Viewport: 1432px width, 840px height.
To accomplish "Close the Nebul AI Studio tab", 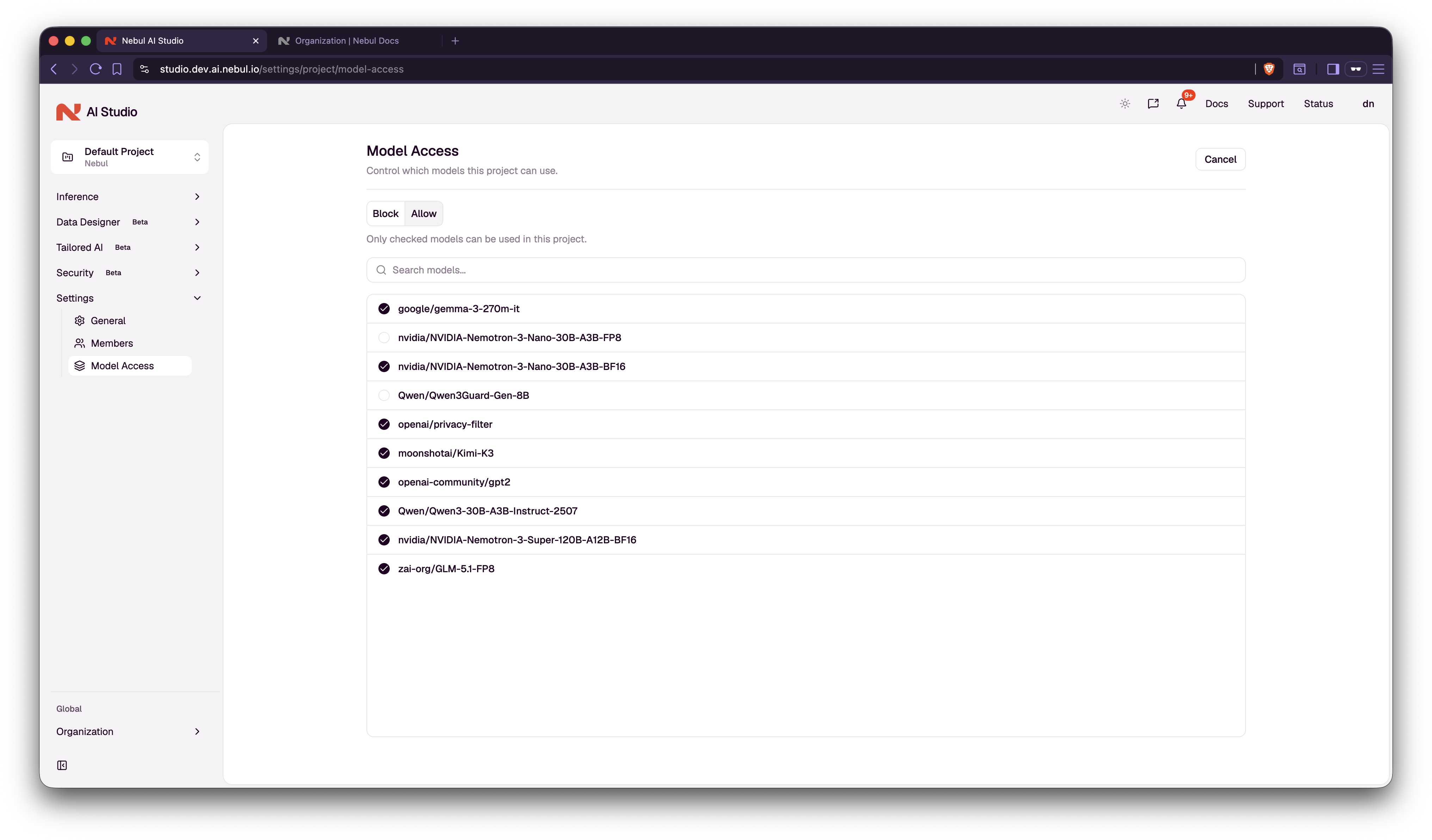I will pos(256,41).
